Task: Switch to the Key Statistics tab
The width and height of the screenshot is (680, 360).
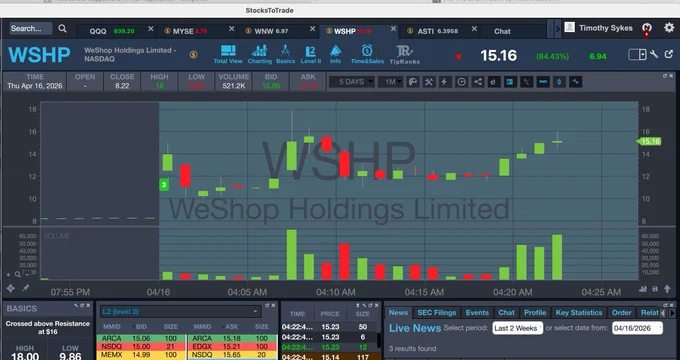Action: (x=579, y=312)
